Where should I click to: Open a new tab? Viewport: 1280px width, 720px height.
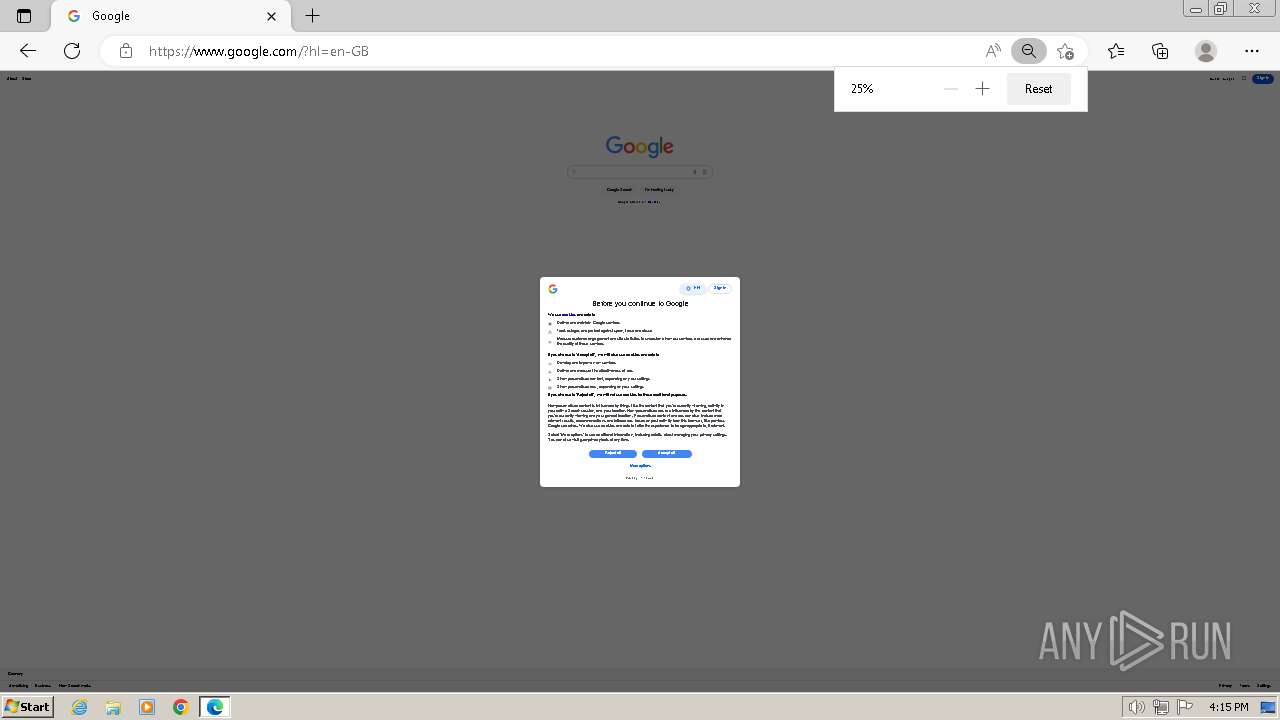(313, 16)
